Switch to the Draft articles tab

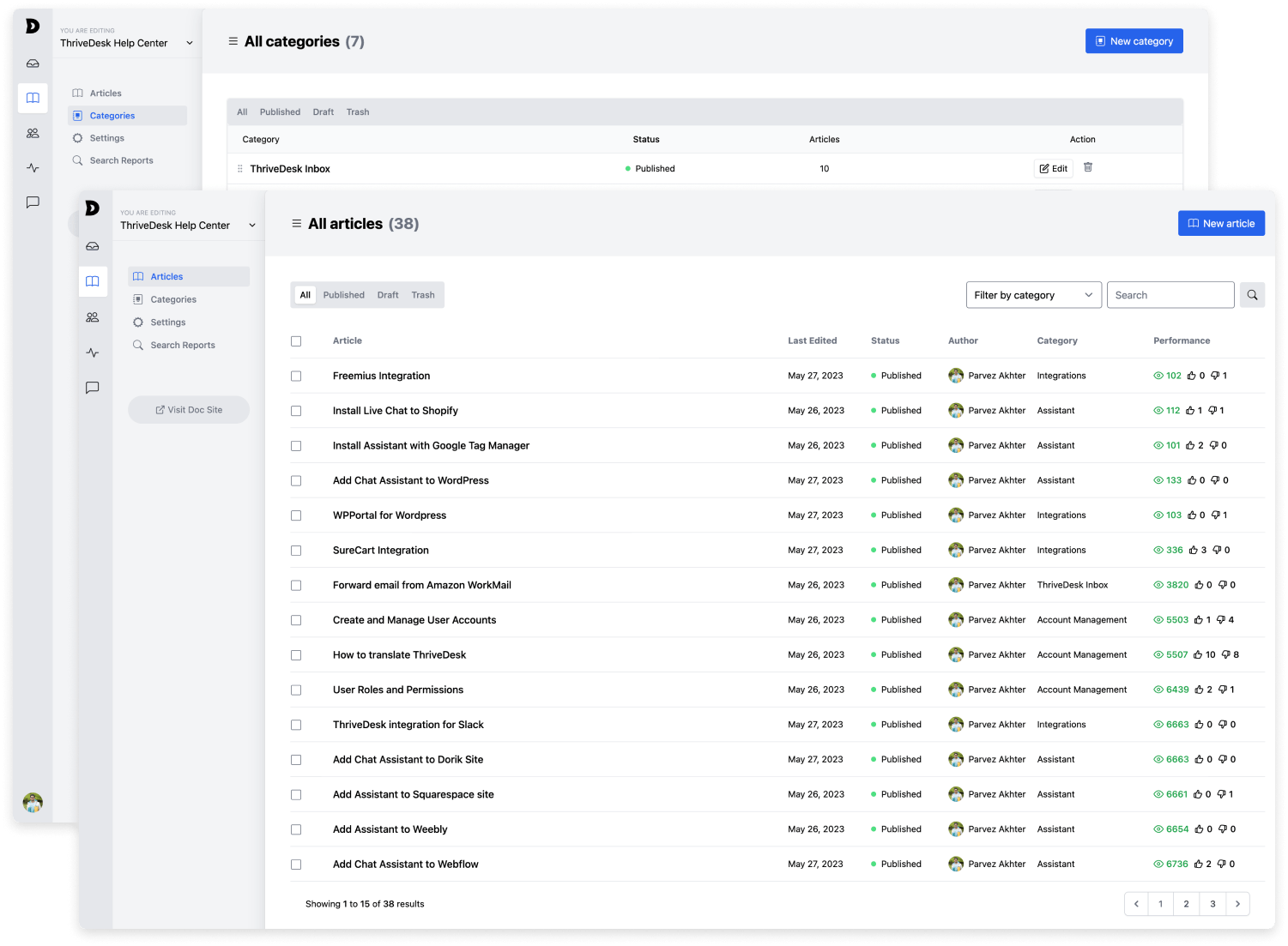click(x=388, y=295)
